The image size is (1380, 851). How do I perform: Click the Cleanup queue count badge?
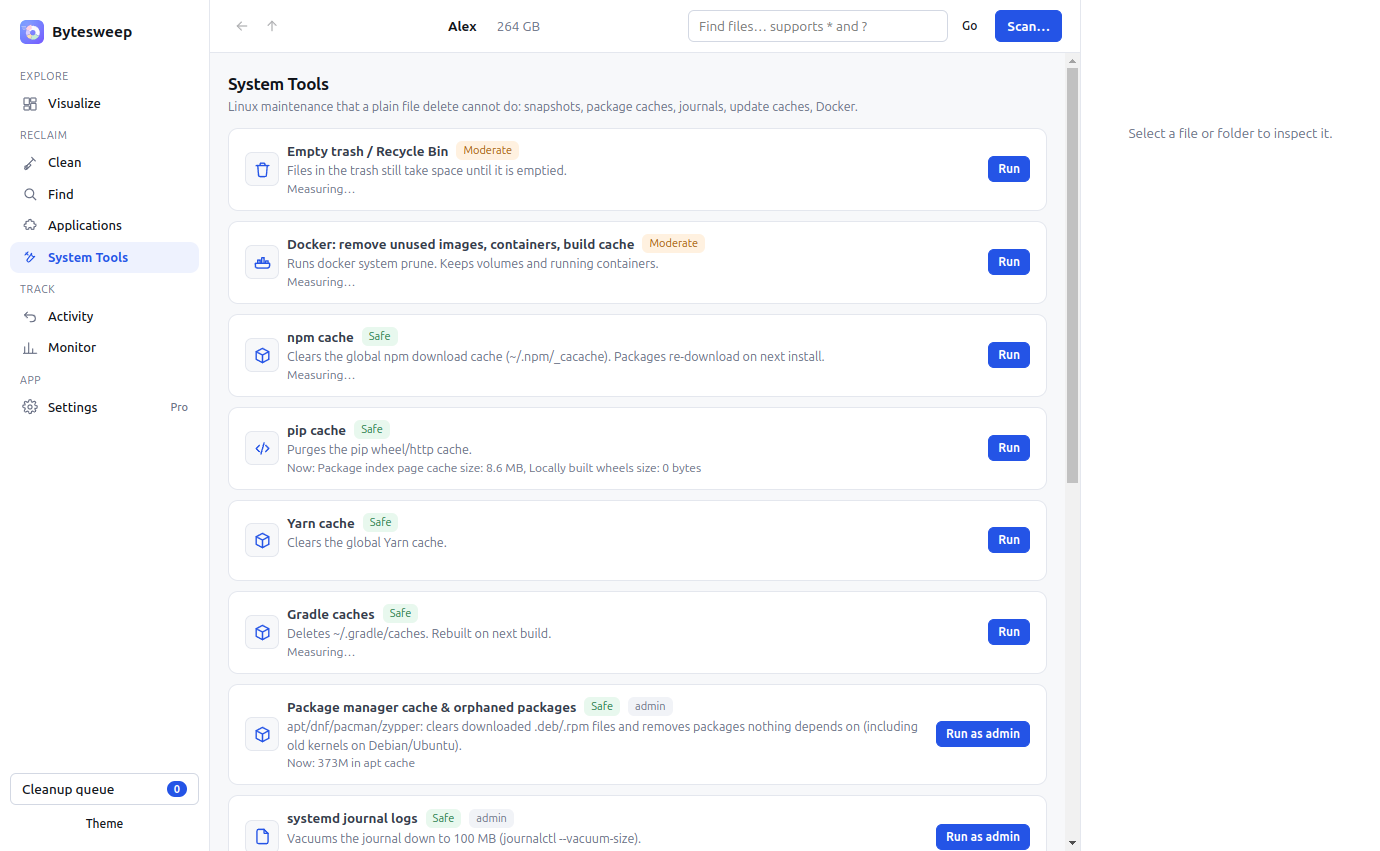(x=177, y=789)
